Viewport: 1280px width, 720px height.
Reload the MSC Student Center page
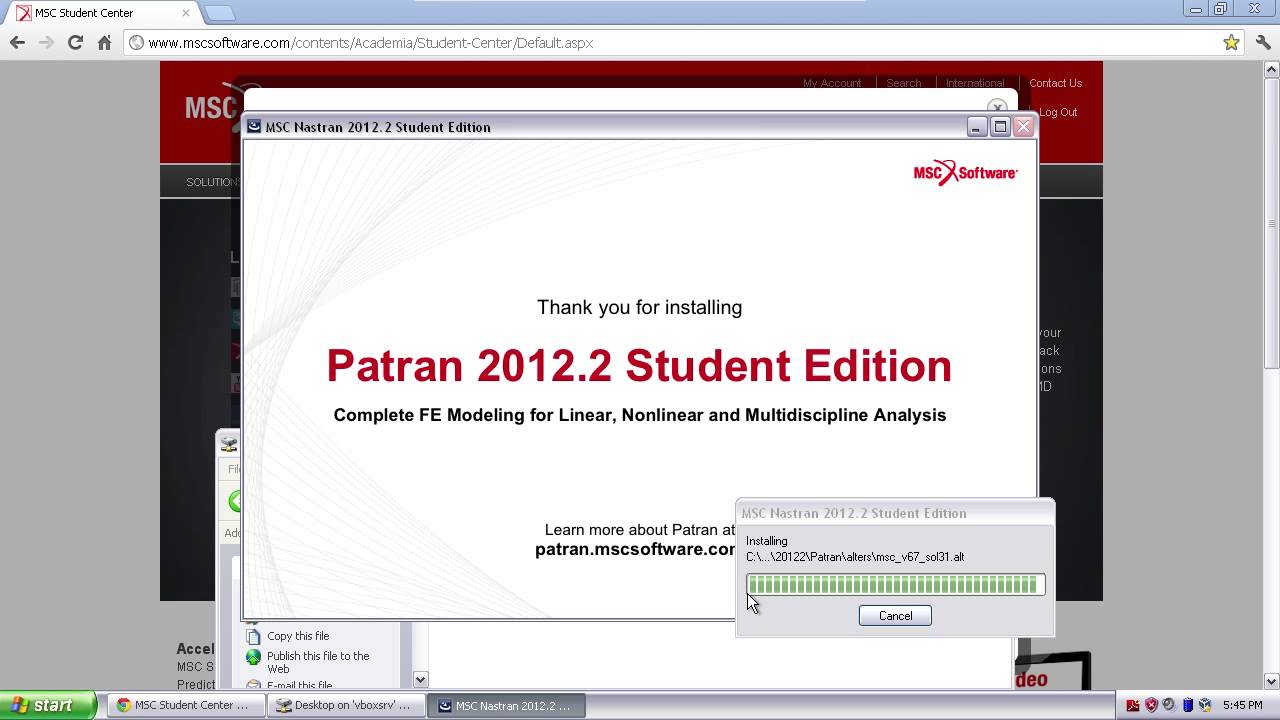click(75, 43)
